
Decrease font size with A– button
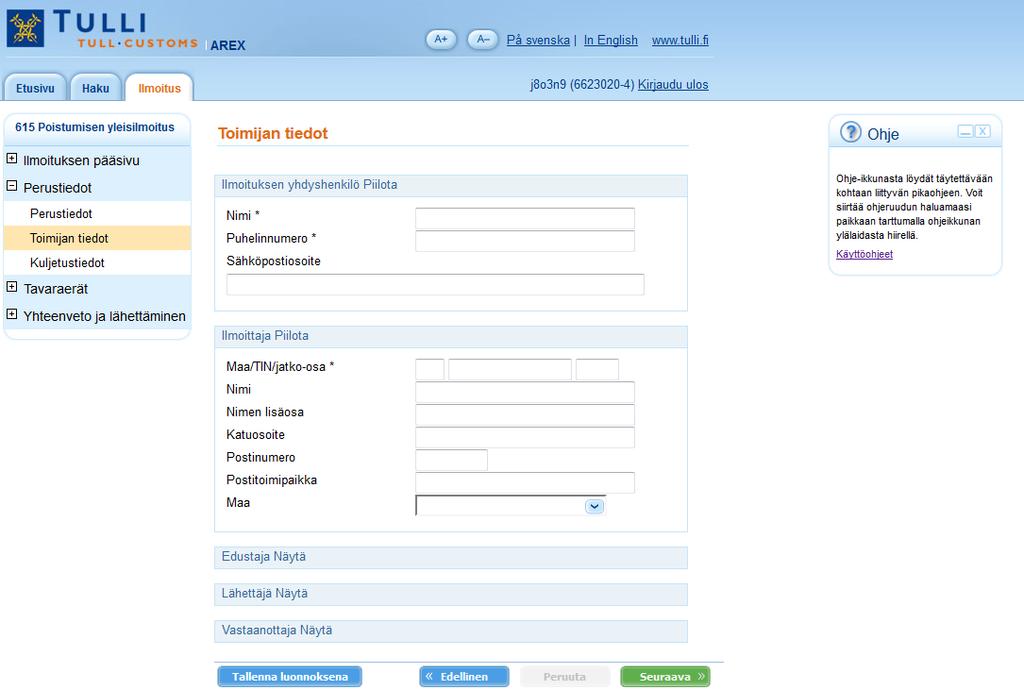coord(483,39)
